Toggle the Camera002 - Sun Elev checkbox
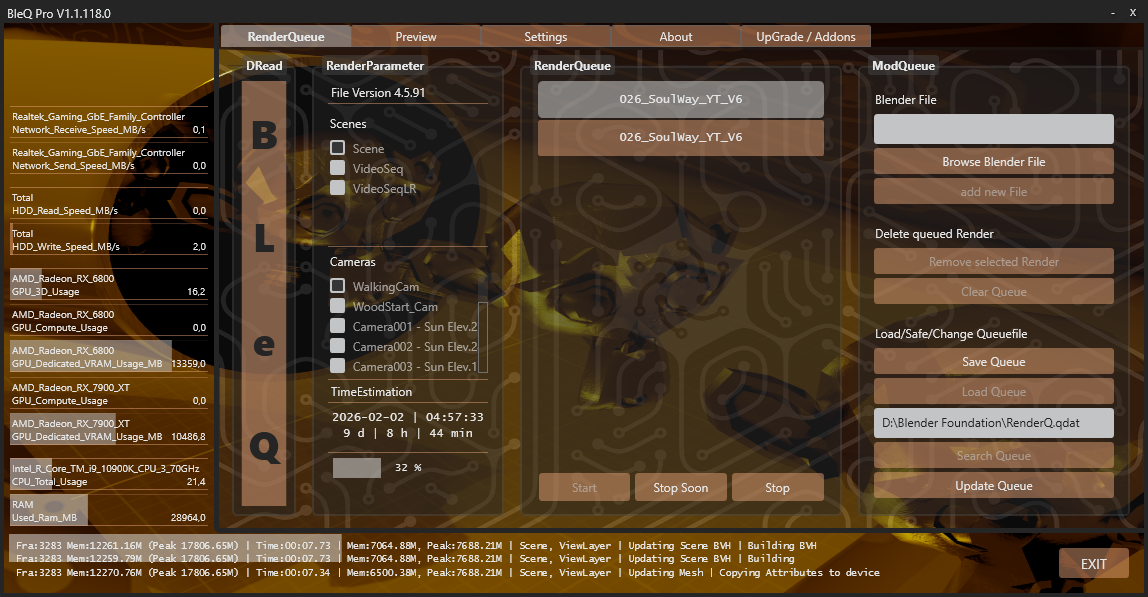1148x597 pixels. click(x=338, y=345)
